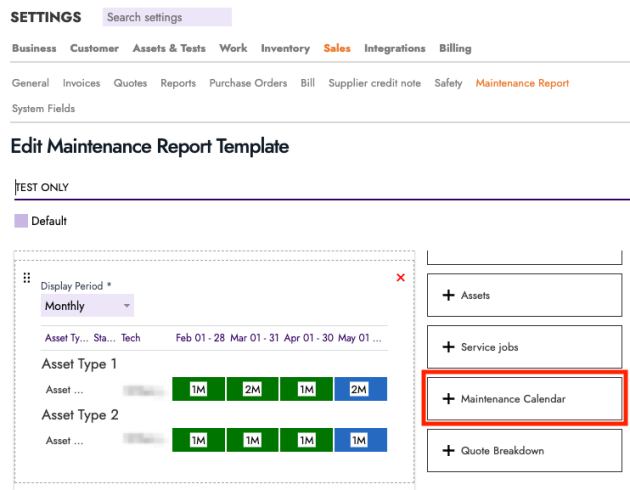Viewport: 630px width, 490px height.
Task: Go to Invoices sub-tab
Action: [x=81, y=83]
